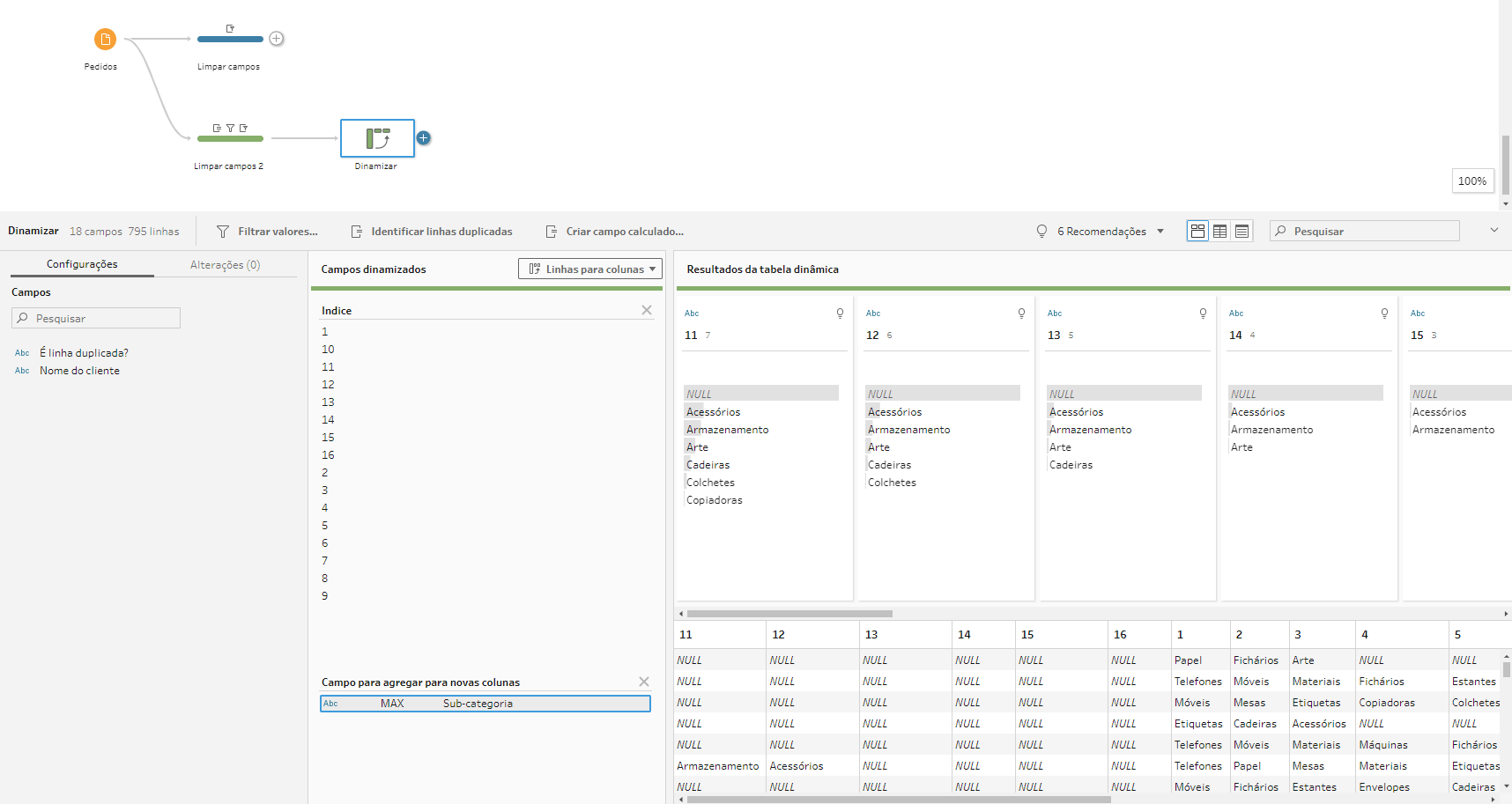Screen dimensions: 1512x804
Task: Switch to list view
Action: pyautogui.click(x=1241, y=232)
